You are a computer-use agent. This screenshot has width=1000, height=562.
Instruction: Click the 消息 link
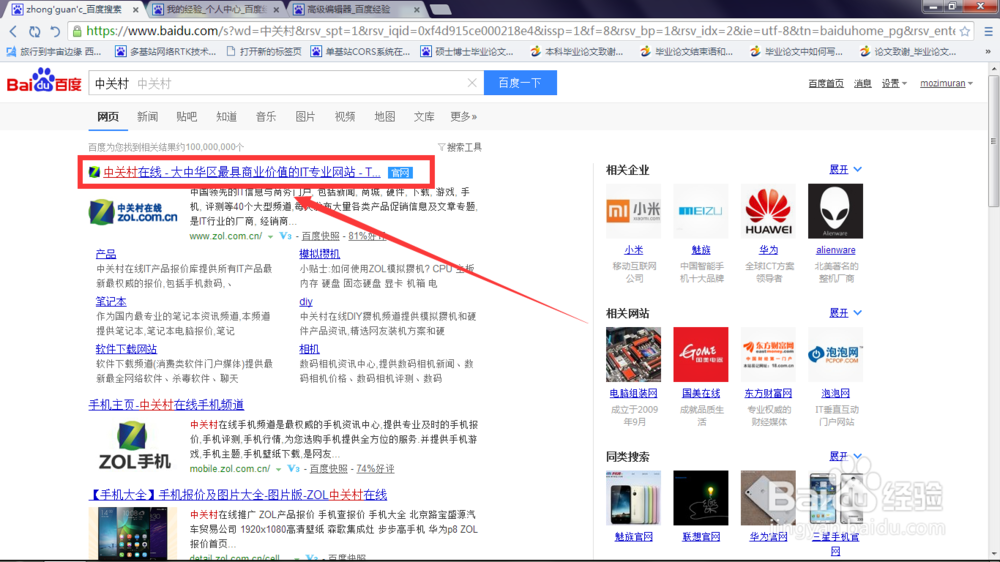(862, 84)
